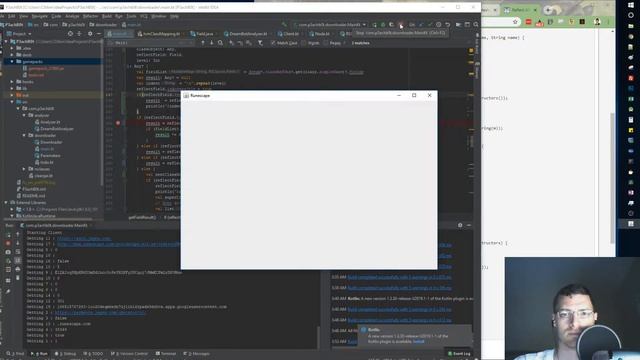Switch to the Client.kt editor tab
Screen dimensions: 640x360
tap(289, 34)
